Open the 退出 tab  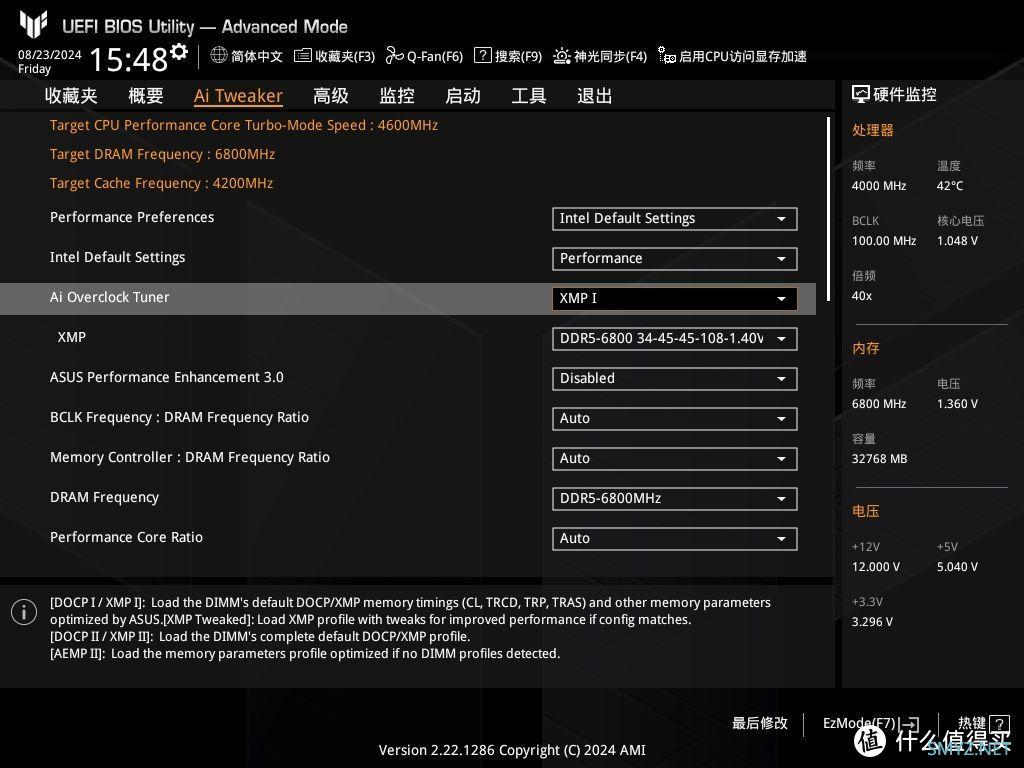(x=595, y=96)
